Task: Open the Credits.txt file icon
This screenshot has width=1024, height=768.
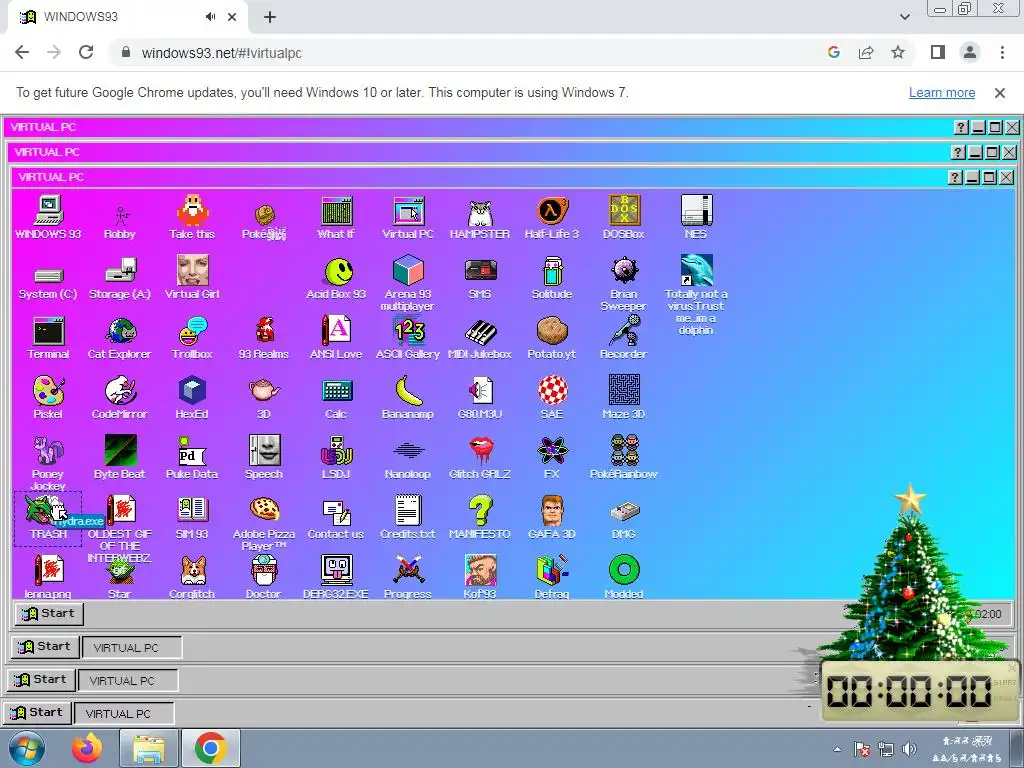Action: coord(408,517)
